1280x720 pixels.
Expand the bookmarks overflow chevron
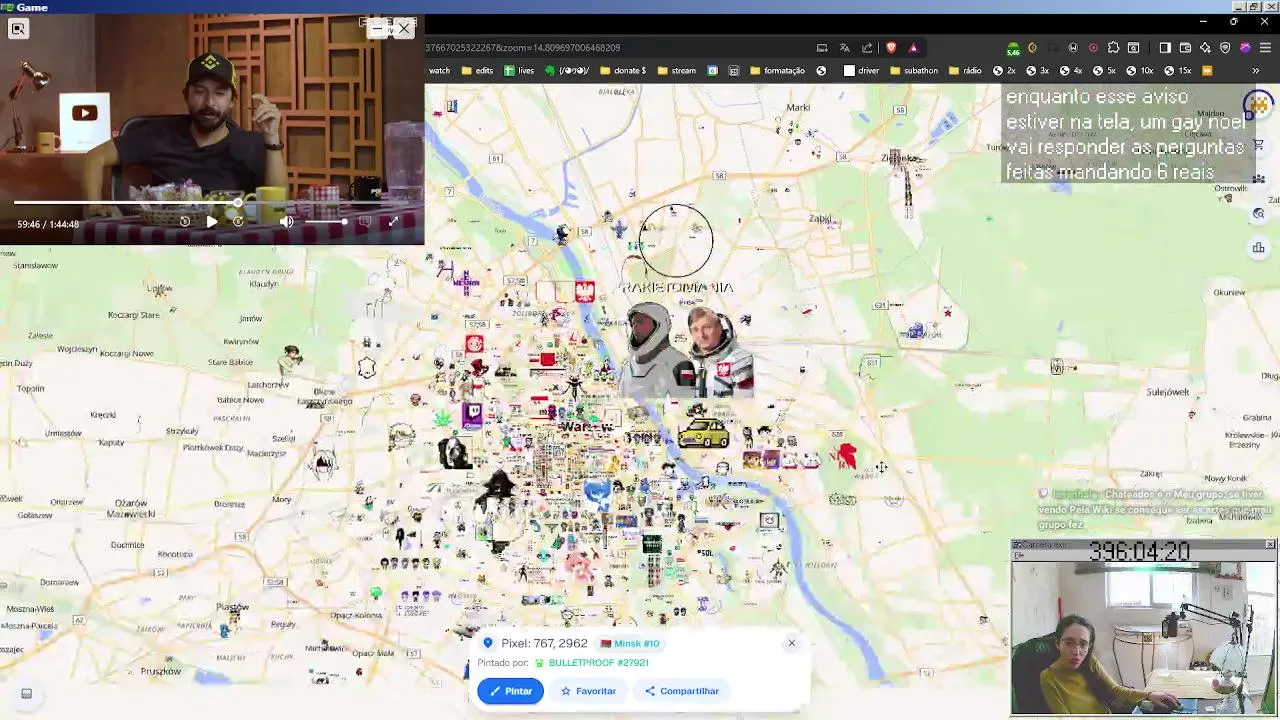[x=1255, y=71]
